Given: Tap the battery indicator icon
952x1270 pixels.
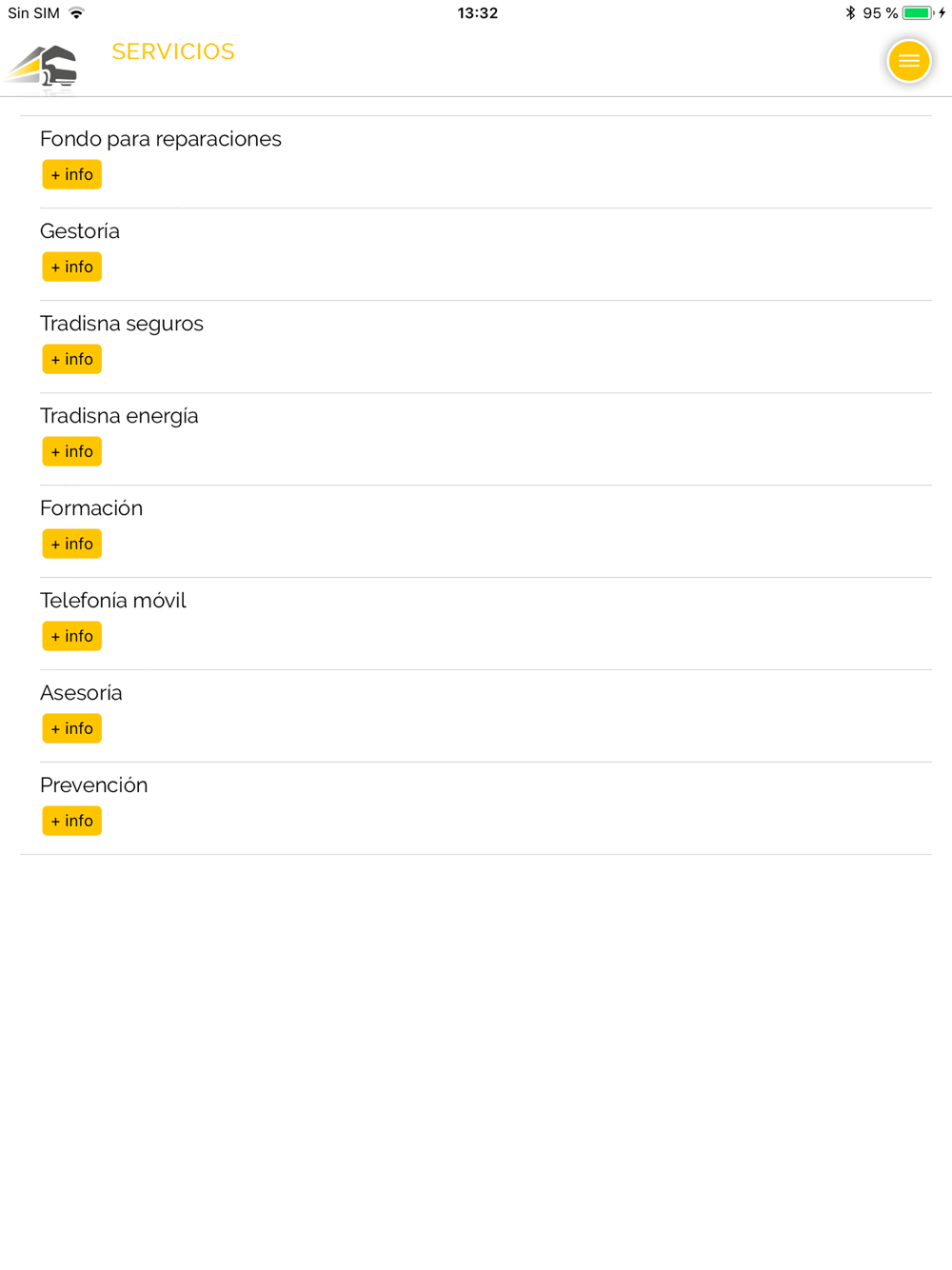Looking at the screenshot, I should pyautogui.click(x=918, y=13).
